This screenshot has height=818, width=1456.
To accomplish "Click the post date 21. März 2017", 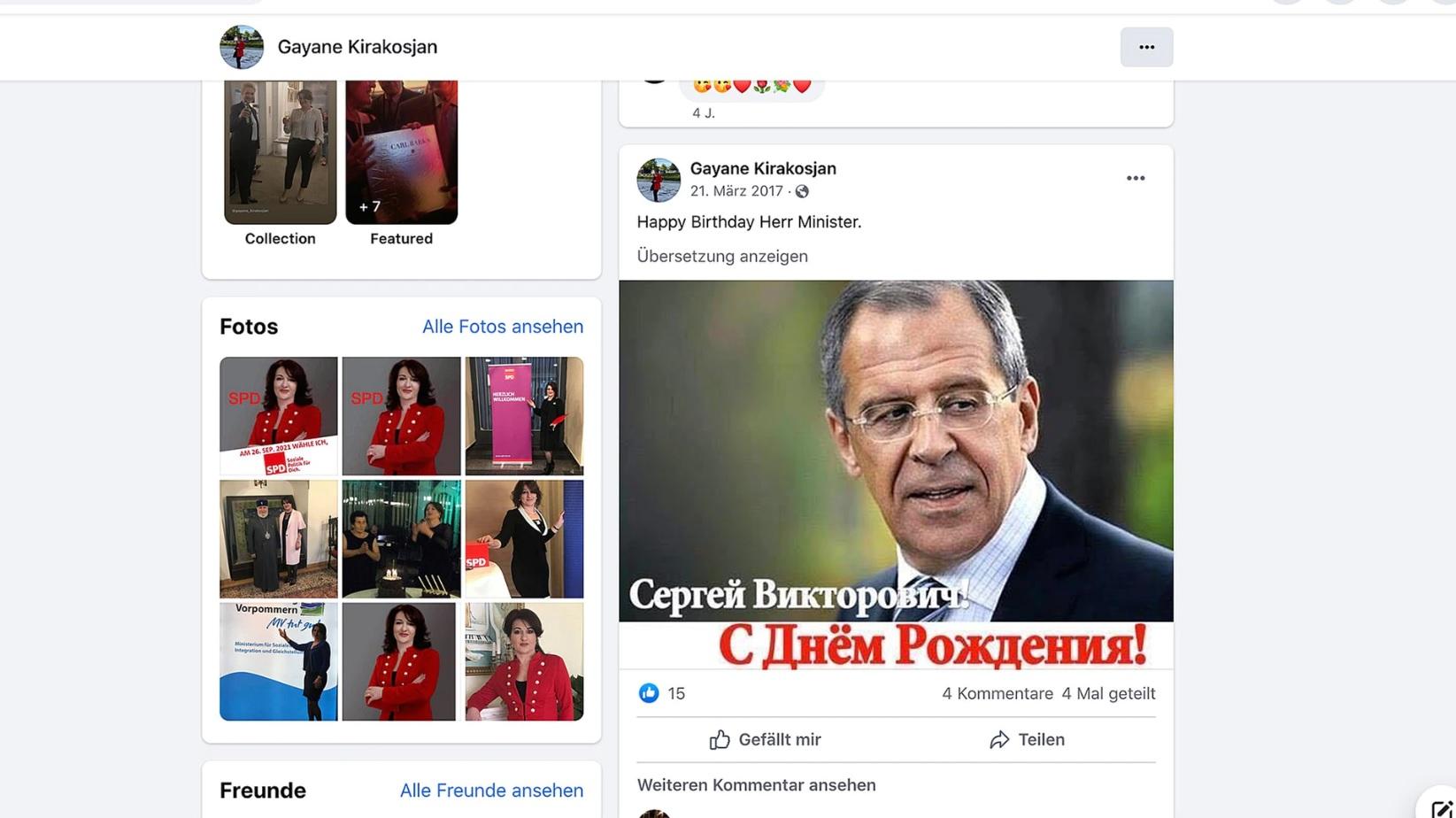I will (736, 191).
